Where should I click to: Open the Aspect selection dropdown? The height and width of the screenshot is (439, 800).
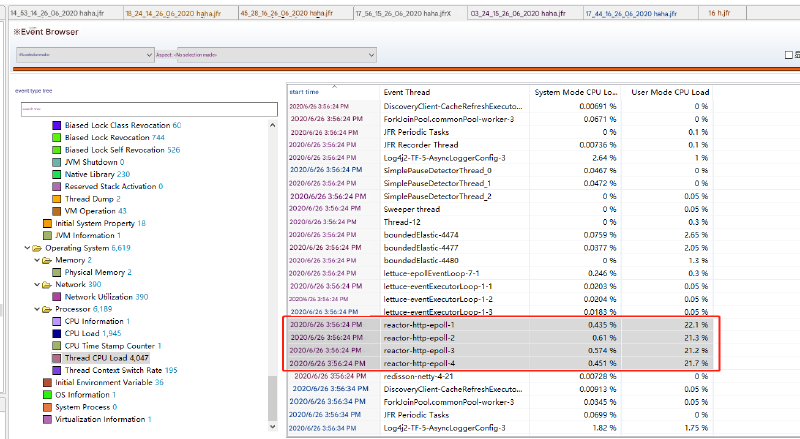point(275,55)
